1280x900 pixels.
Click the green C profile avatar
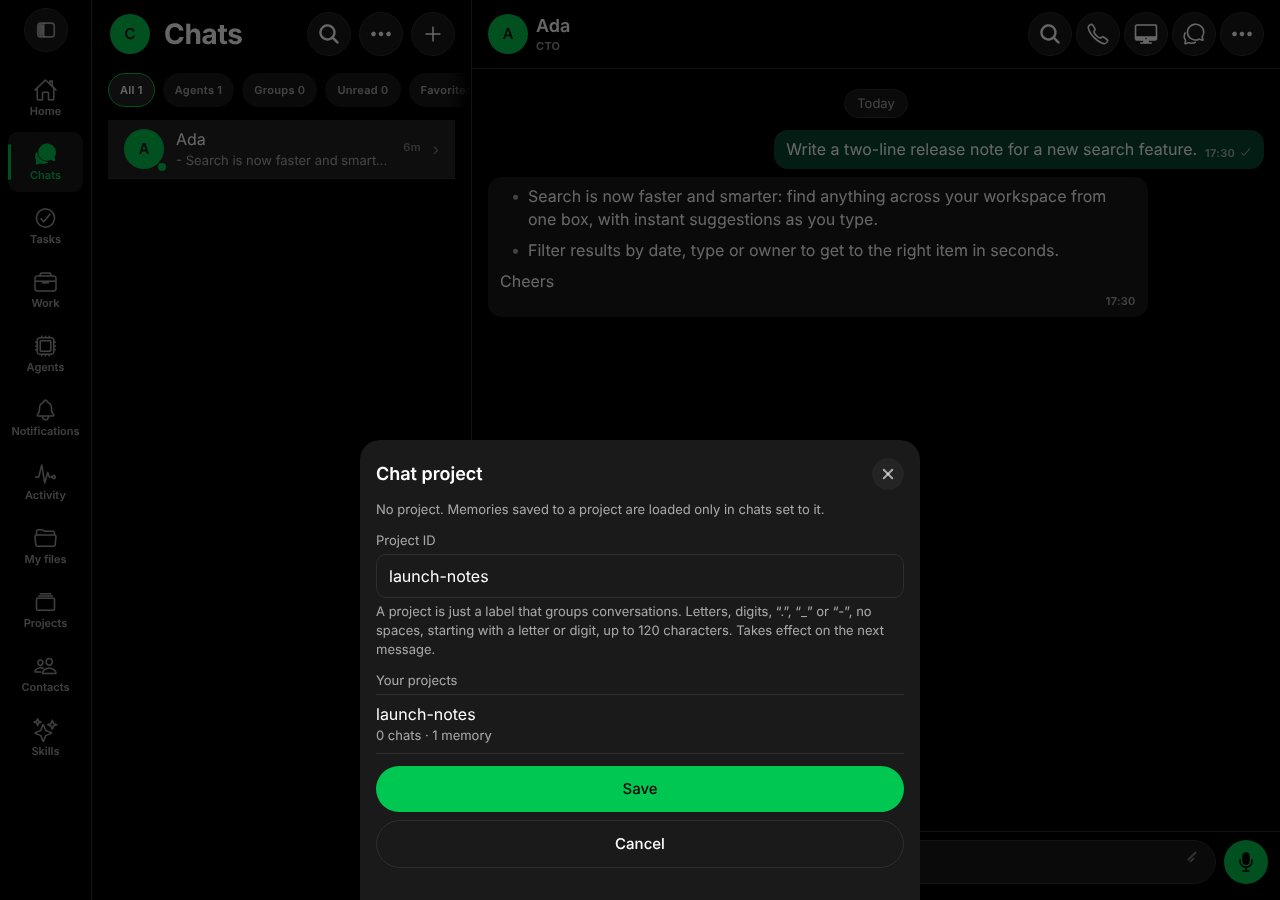(130, 34)
